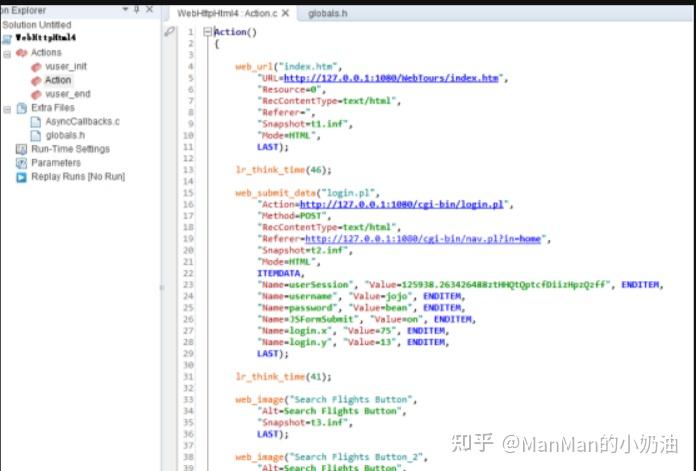Click the WebHttpHtml4 script icon
This screenshot has width=696, height=471.
point(7,39)
